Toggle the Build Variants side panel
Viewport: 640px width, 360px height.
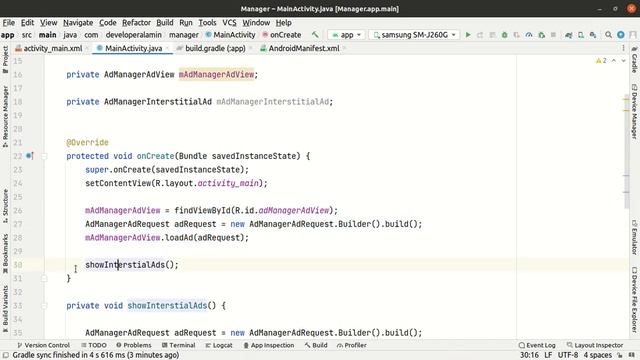point(5,308)
